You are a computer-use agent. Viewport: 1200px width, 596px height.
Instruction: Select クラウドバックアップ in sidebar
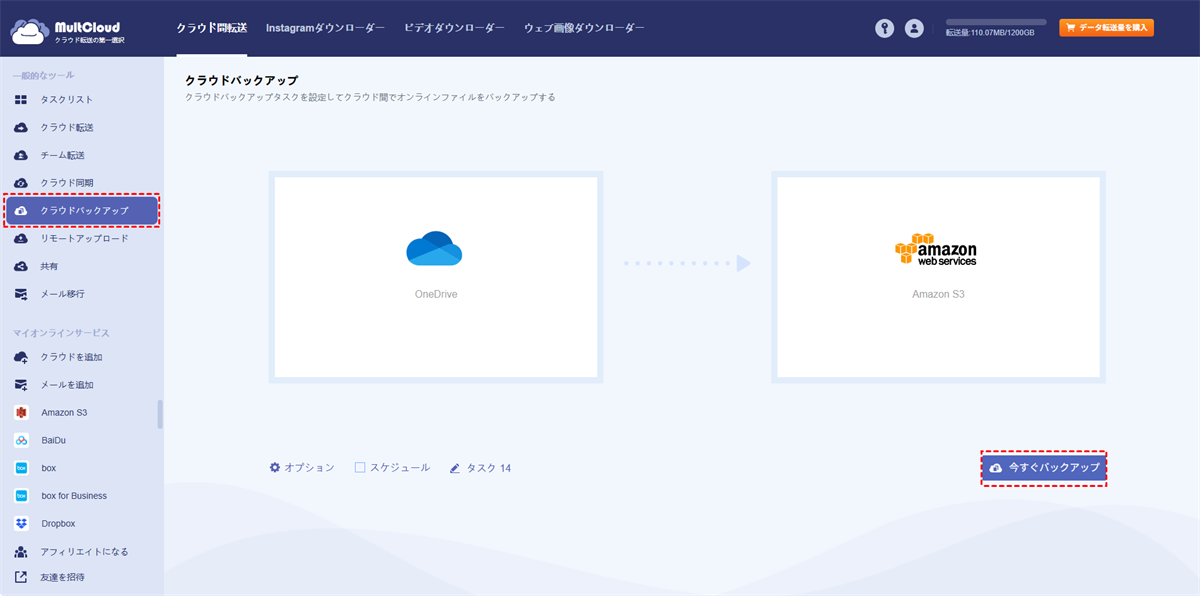point(82,211)
